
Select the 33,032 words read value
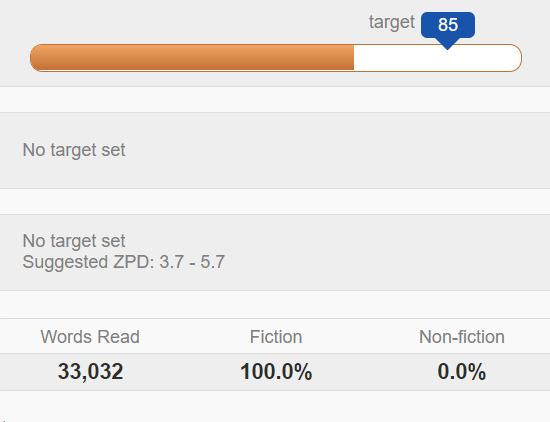(90, 371)
